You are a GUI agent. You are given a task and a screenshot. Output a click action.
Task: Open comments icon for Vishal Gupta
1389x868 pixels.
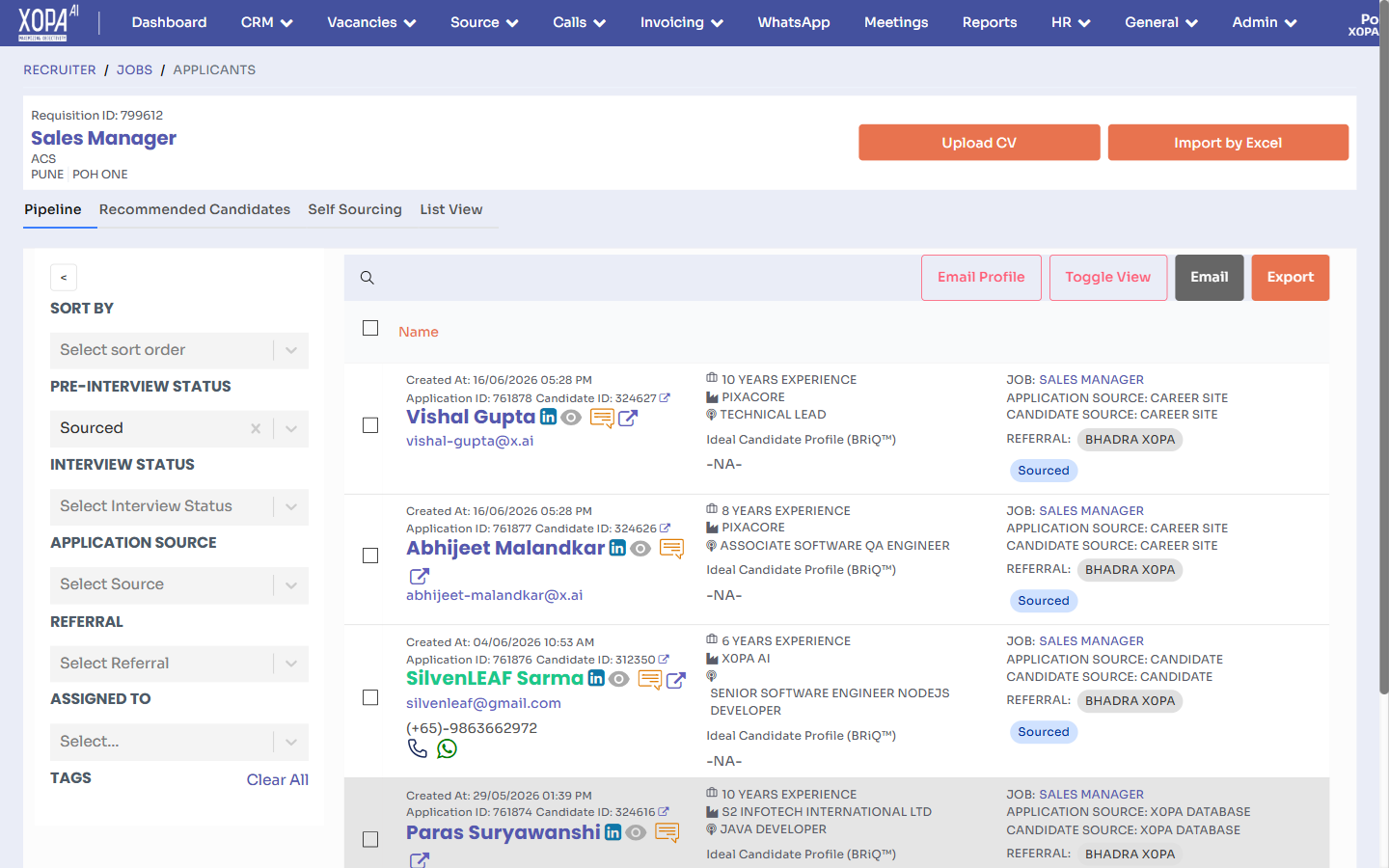[602, 419]
